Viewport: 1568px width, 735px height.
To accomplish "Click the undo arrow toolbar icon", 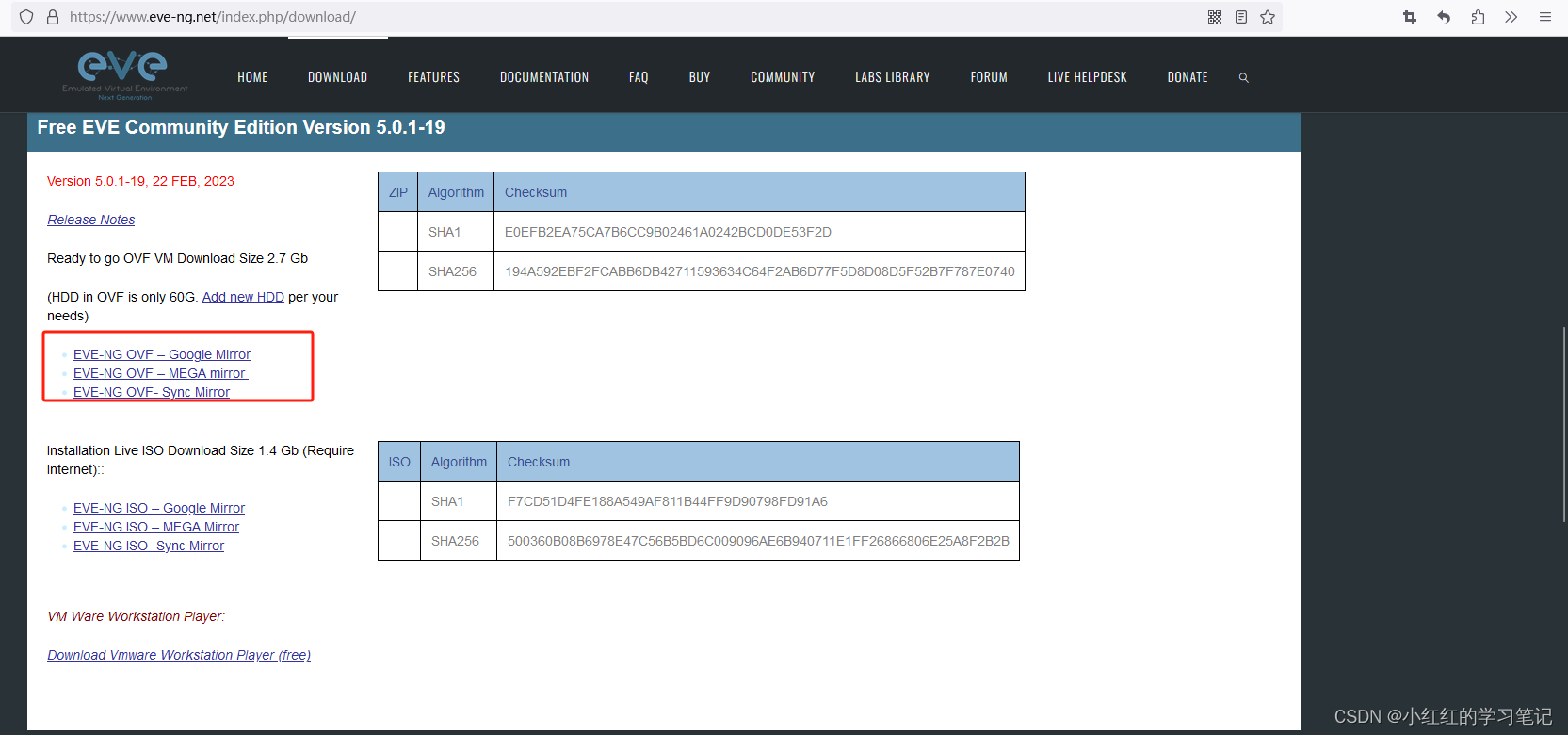I will click(1444, 17).
